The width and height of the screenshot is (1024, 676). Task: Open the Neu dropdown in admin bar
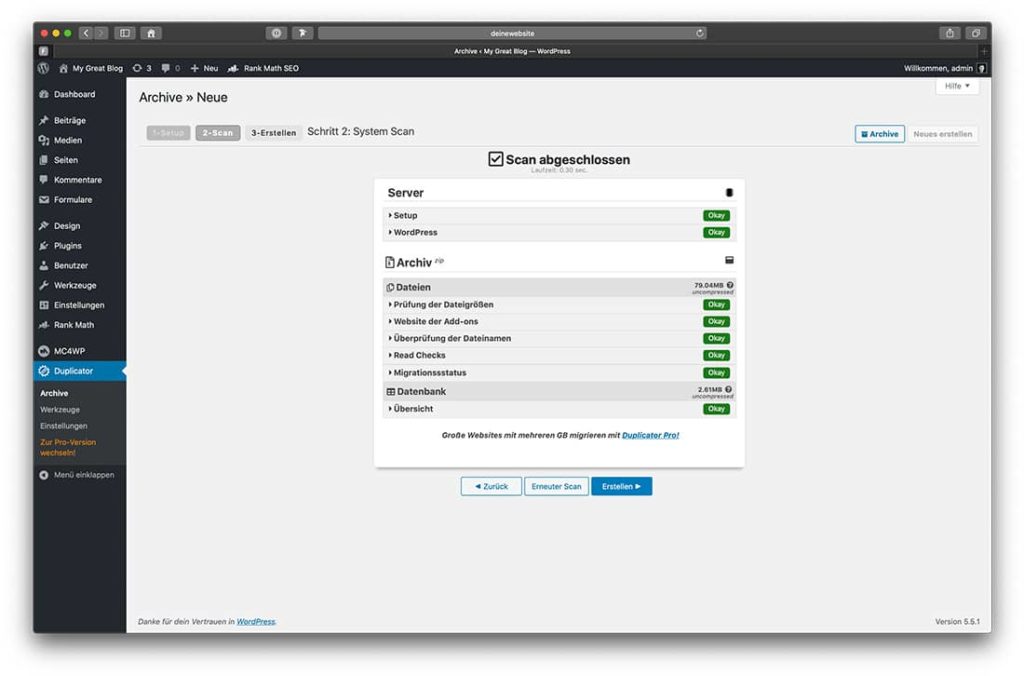204,68
